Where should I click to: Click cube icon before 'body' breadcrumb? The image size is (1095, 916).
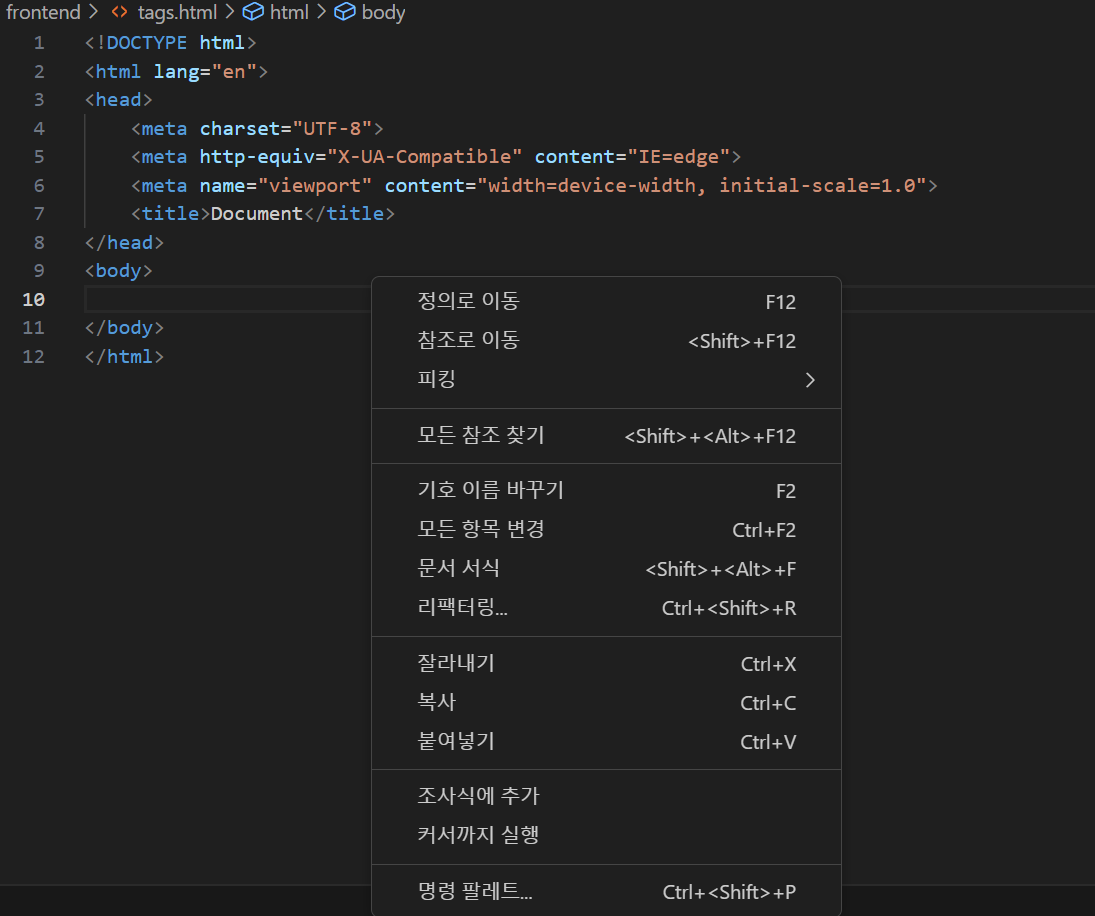pyautogui.click(x=345, y=12)
